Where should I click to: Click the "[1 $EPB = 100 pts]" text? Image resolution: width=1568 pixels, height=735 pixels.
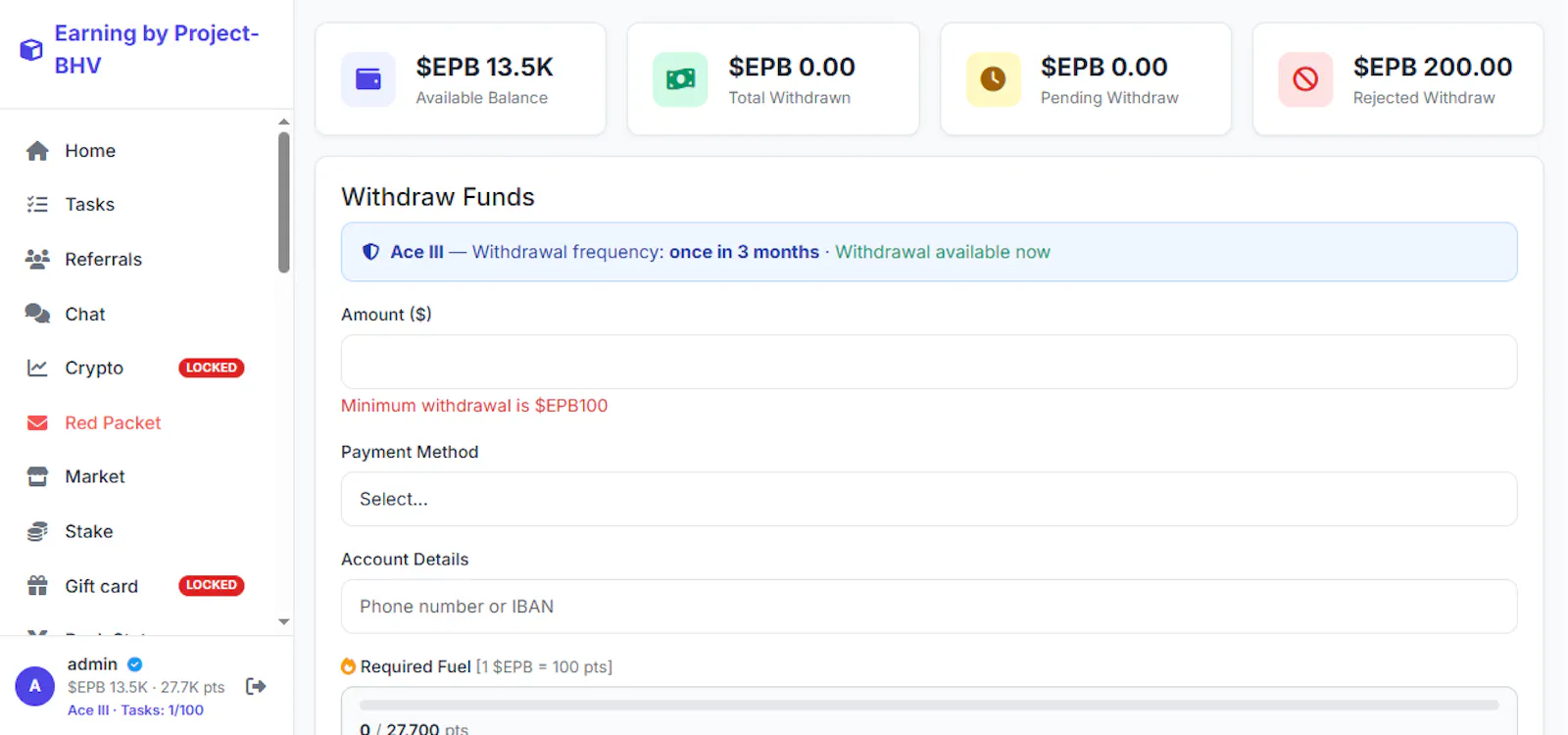click(x=544, y=667)
